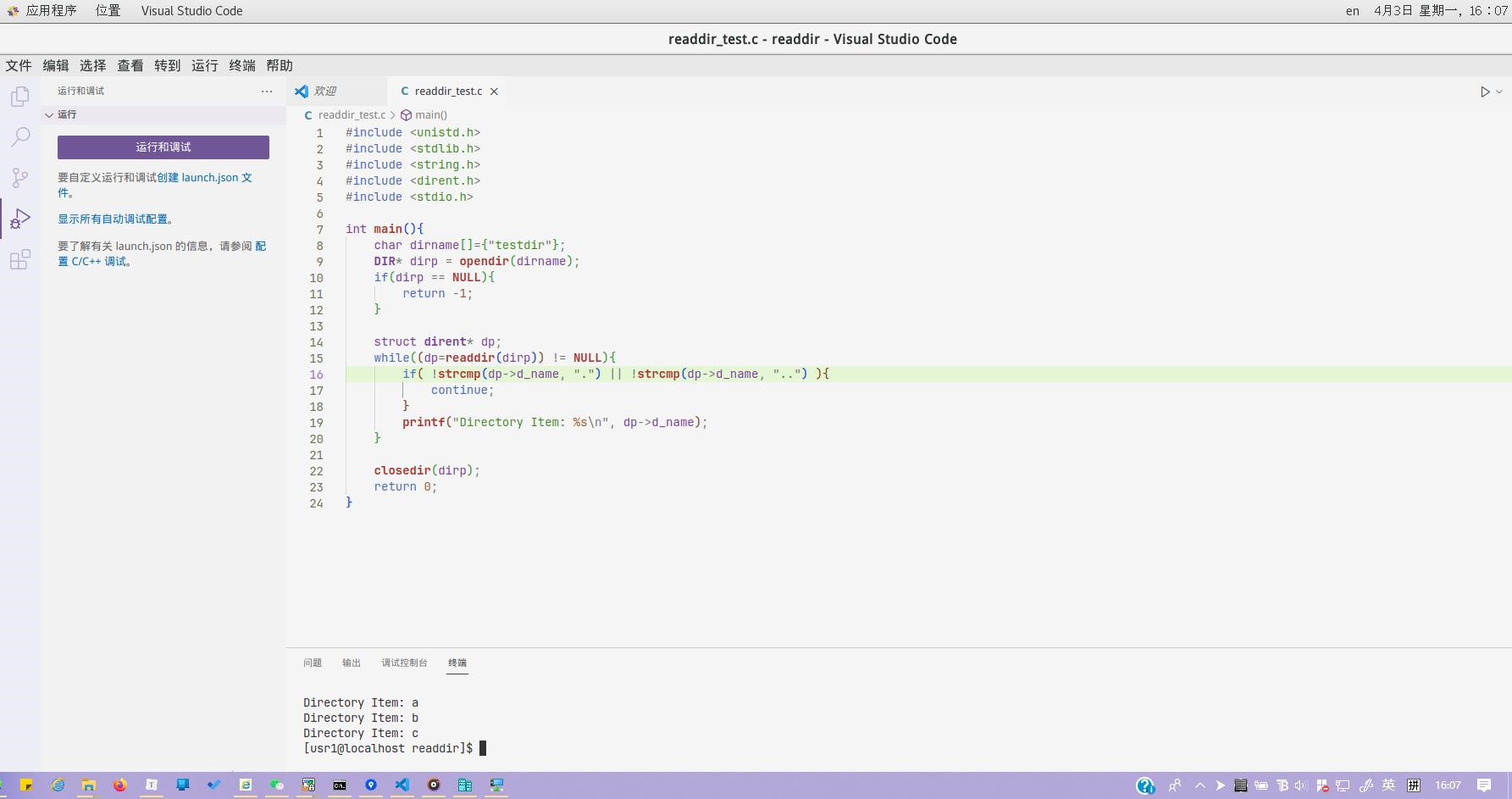Image resolution: width=1512 pixels, height=799 pixels.
Task: Open the Source Control view
Action: [20, 178]
